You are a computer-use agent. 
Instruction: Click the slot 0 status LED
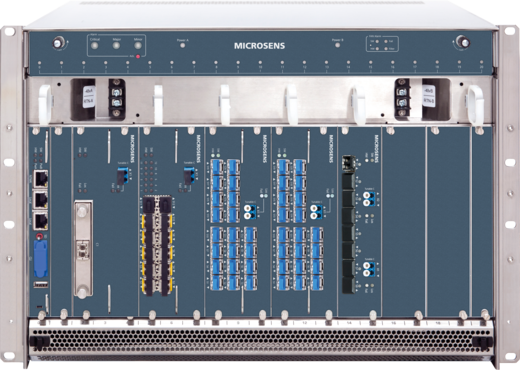(x=39, y=63)
